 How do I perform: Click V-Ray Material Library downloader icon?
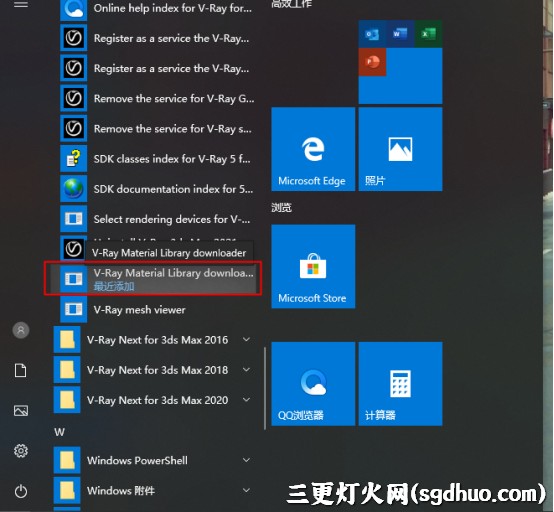(x=73, y=279)
